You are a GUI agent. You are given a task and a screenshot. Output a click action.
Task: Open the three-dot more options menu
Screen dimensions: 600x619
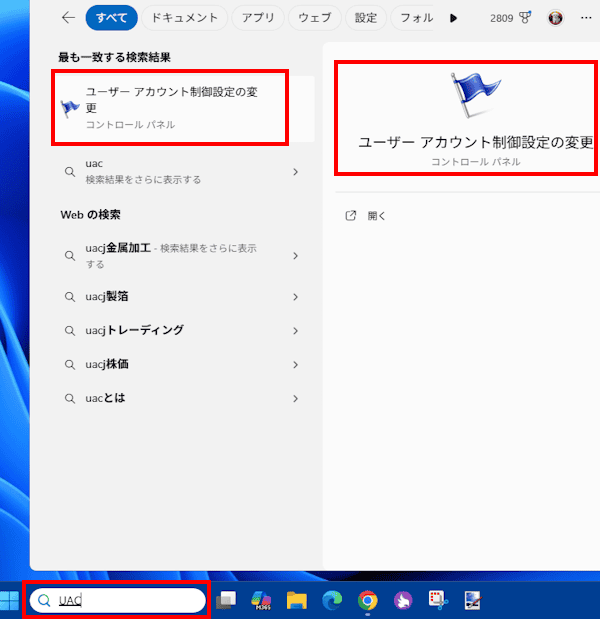pos(586,18)
